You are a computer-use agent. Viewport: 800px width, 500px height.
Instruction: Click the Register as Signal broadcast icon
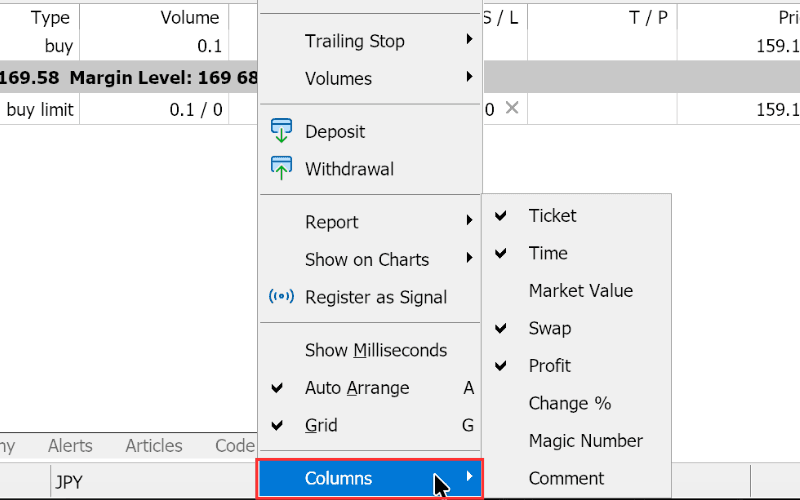tap(281, 296)
